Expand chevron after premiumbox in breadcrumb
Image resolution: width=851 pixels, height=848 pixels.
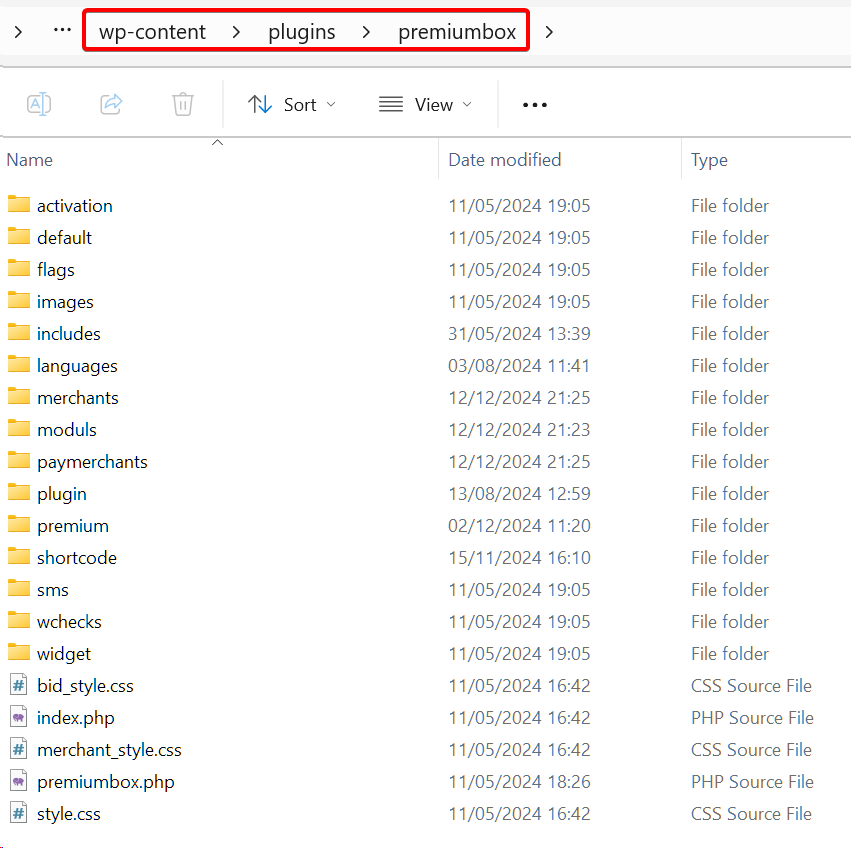tap(549, 32)
